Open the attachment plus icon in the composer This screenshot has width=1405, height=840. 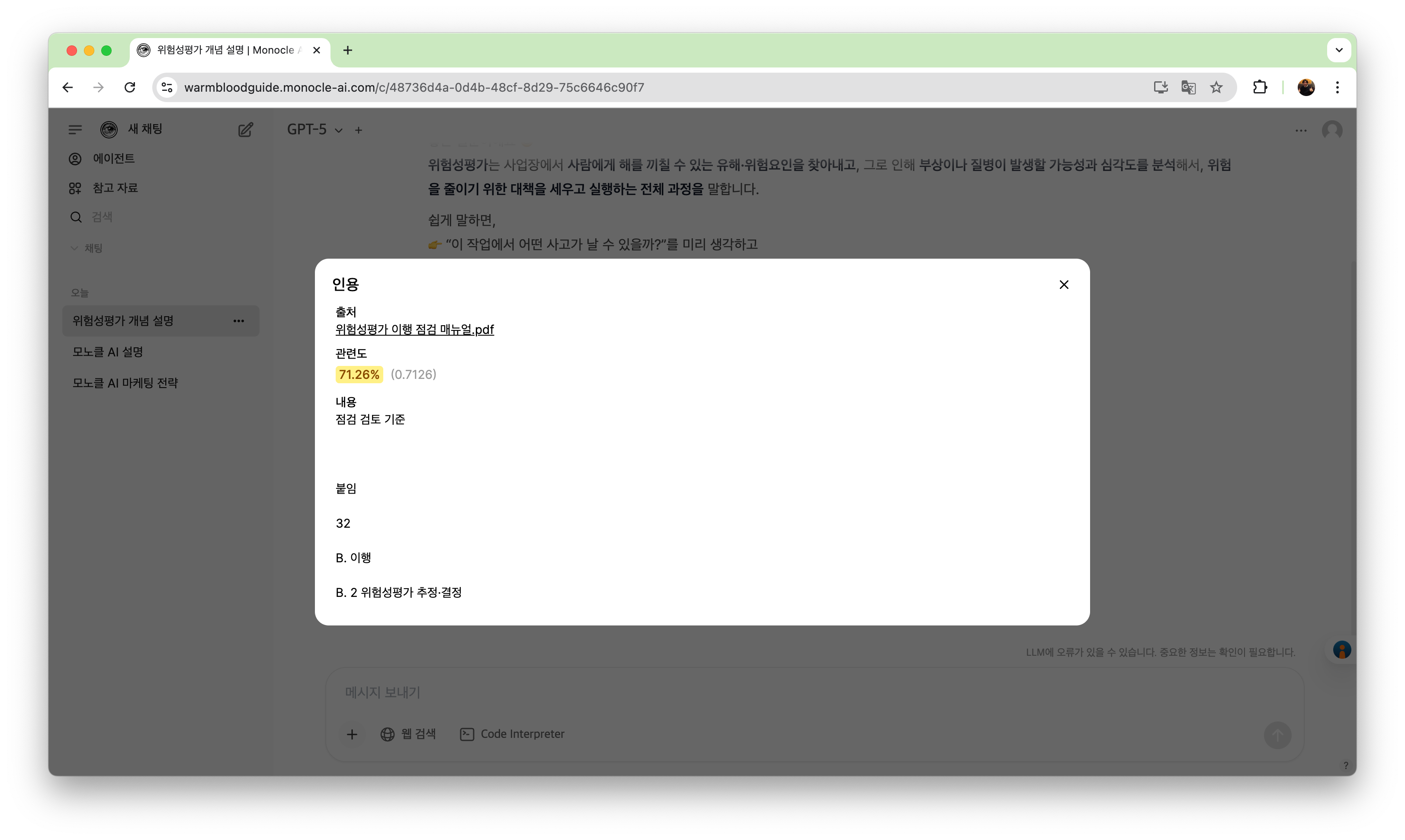(352, 734)
